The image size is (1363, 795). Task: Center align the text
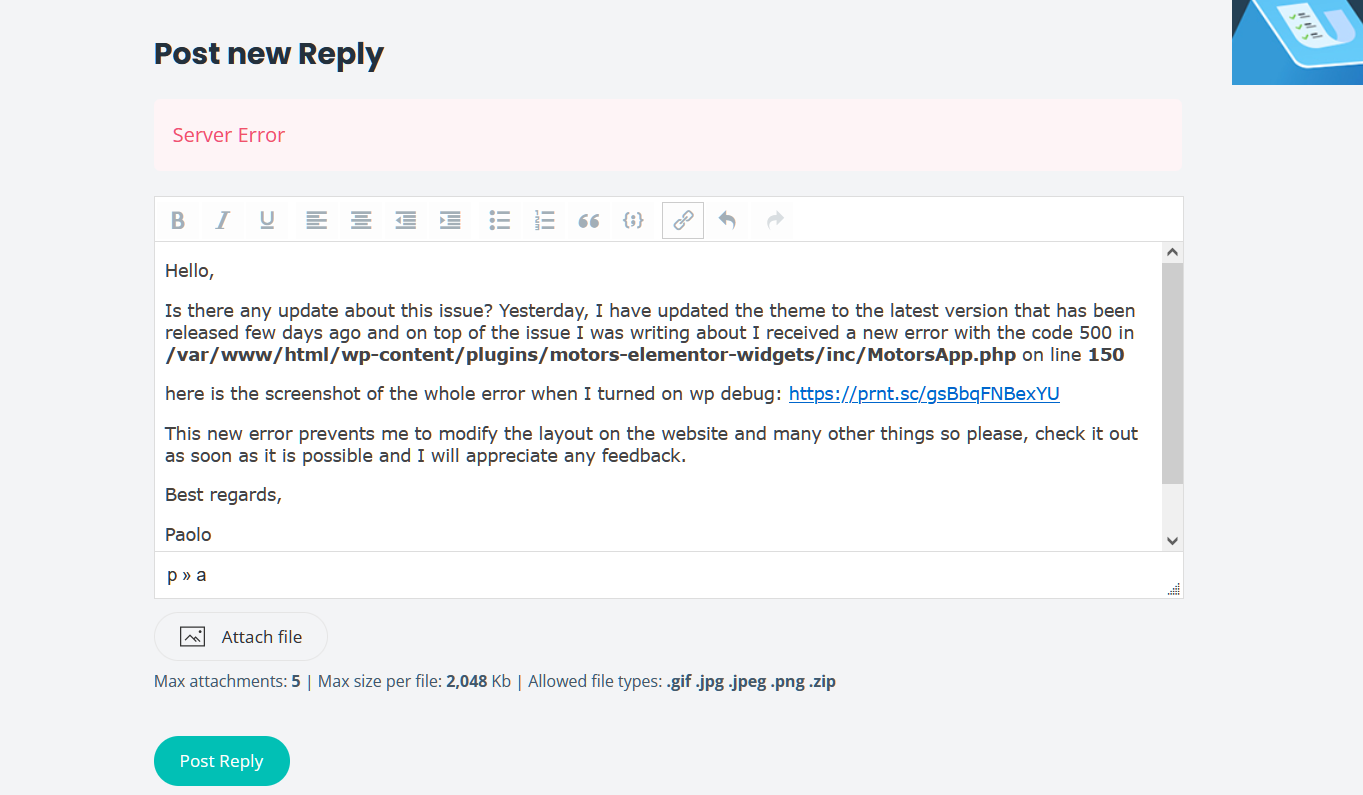pyautogui.click(x=361, y=221)
